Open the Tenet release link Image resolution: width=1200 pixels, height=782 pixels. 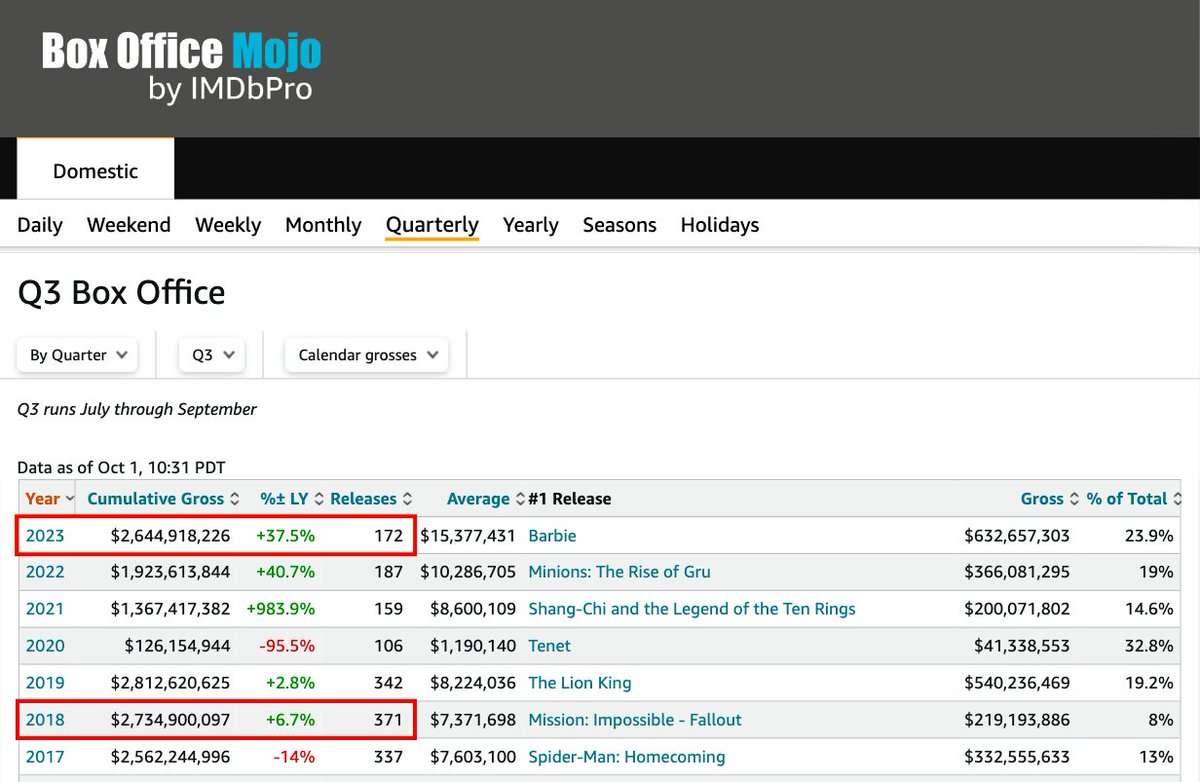pos(549,646)
